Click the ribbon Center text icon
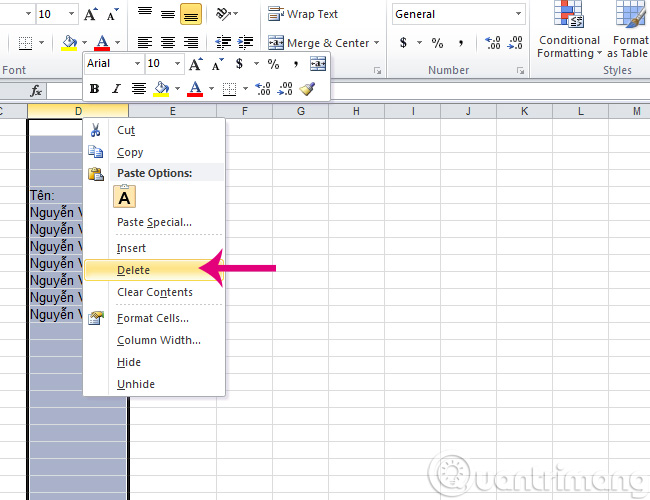650x500 pixels. point(168,42)
